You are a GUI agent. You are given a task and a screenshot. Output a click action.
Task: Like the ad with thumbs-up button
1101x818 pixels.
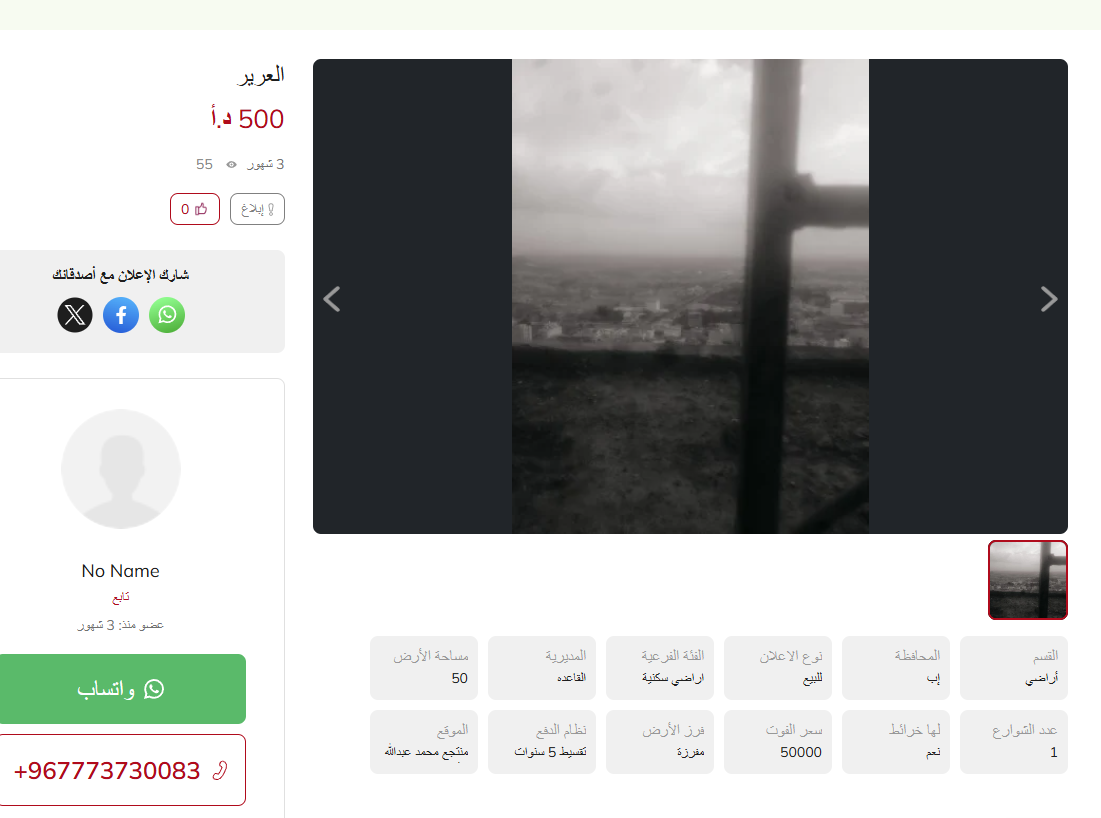pyautogui.click(x=195, y=209)
